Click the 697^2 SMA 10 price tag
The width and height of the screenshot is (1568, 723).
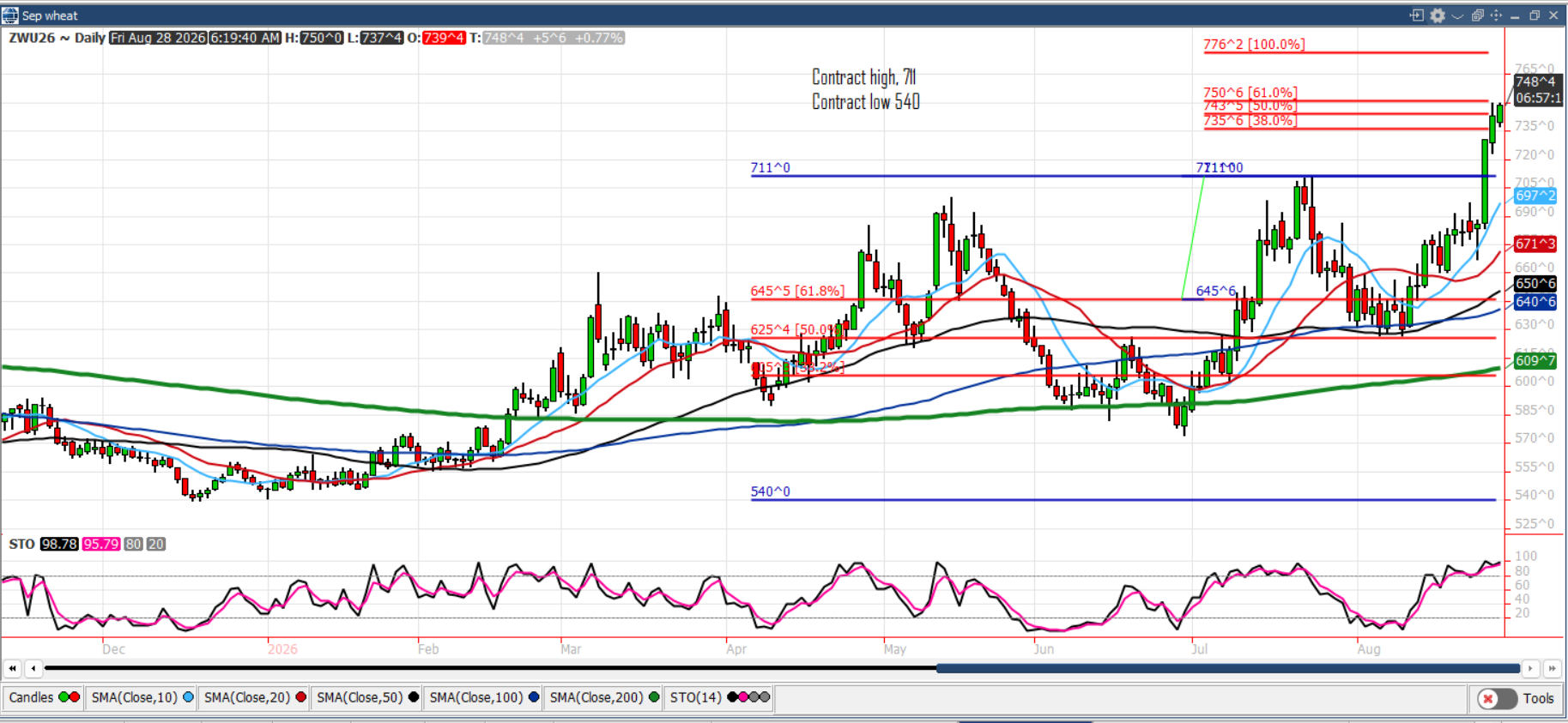coord(1535,196)
